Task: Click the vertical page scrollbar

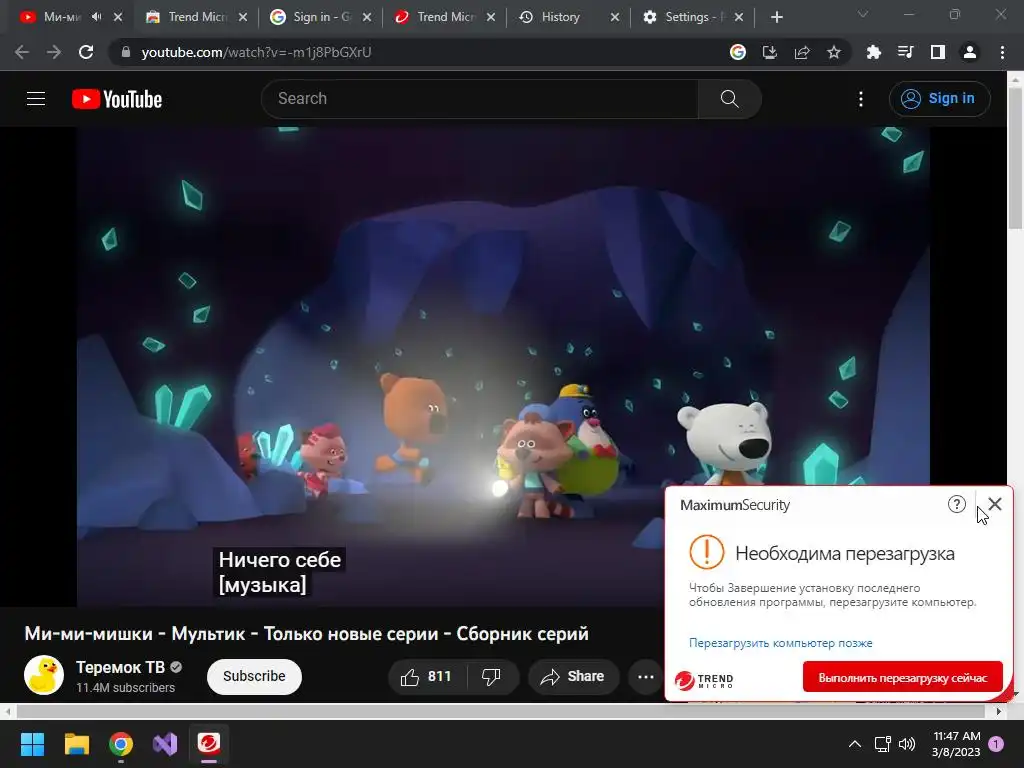Action: pyautogui.click(x=1015, y=157)
